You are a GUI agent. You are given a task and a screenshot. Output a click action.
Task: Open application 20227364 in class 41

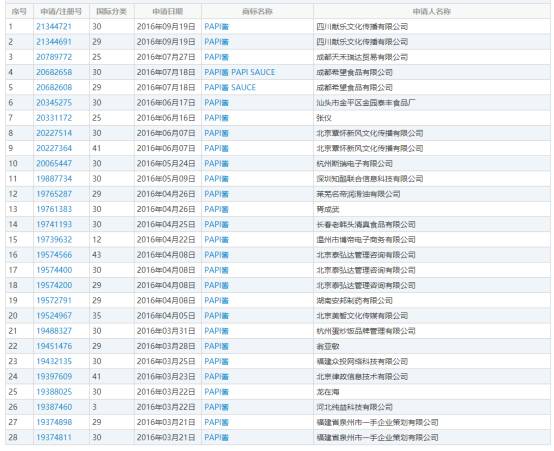point(54,148)
